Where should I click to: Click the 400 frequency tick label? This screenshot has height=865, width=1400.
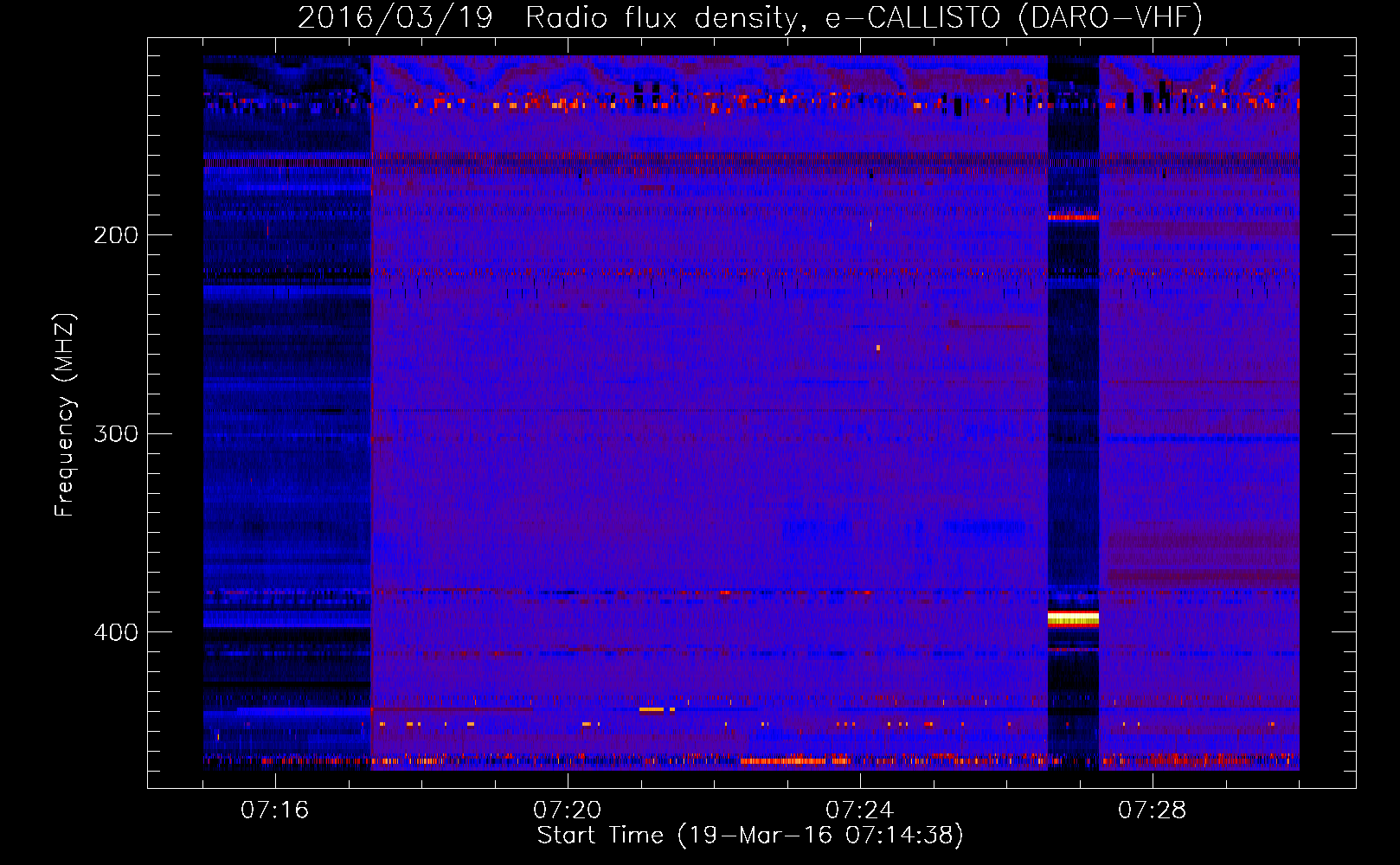tap(116, 633)
